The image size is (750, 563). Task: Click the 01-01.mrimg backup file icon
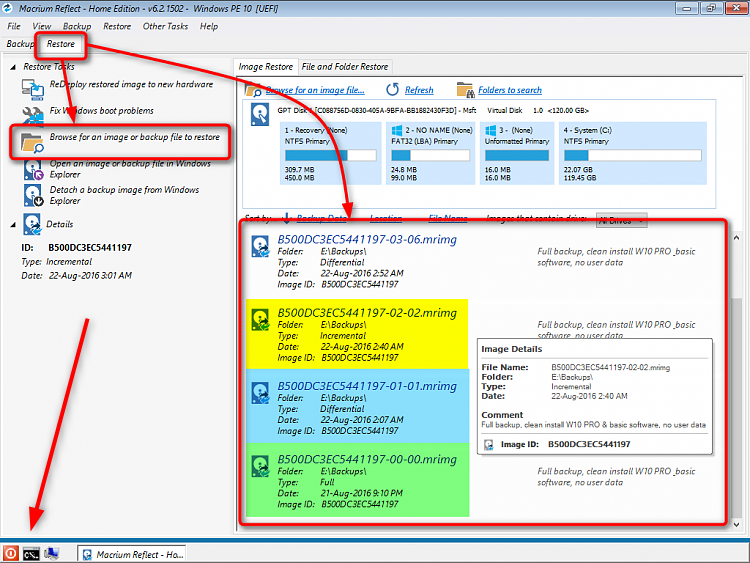260,393
